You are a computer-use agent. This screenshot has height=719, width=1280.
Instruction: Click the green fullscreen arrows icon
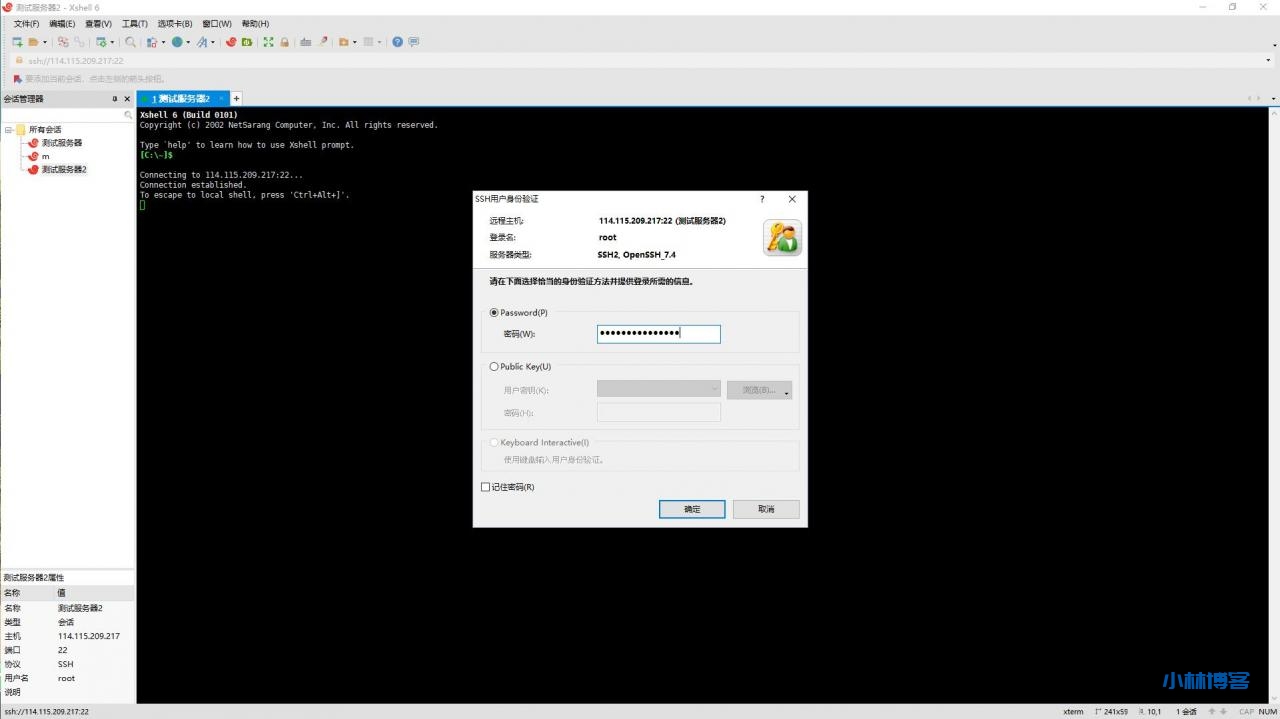coord(268,42)
